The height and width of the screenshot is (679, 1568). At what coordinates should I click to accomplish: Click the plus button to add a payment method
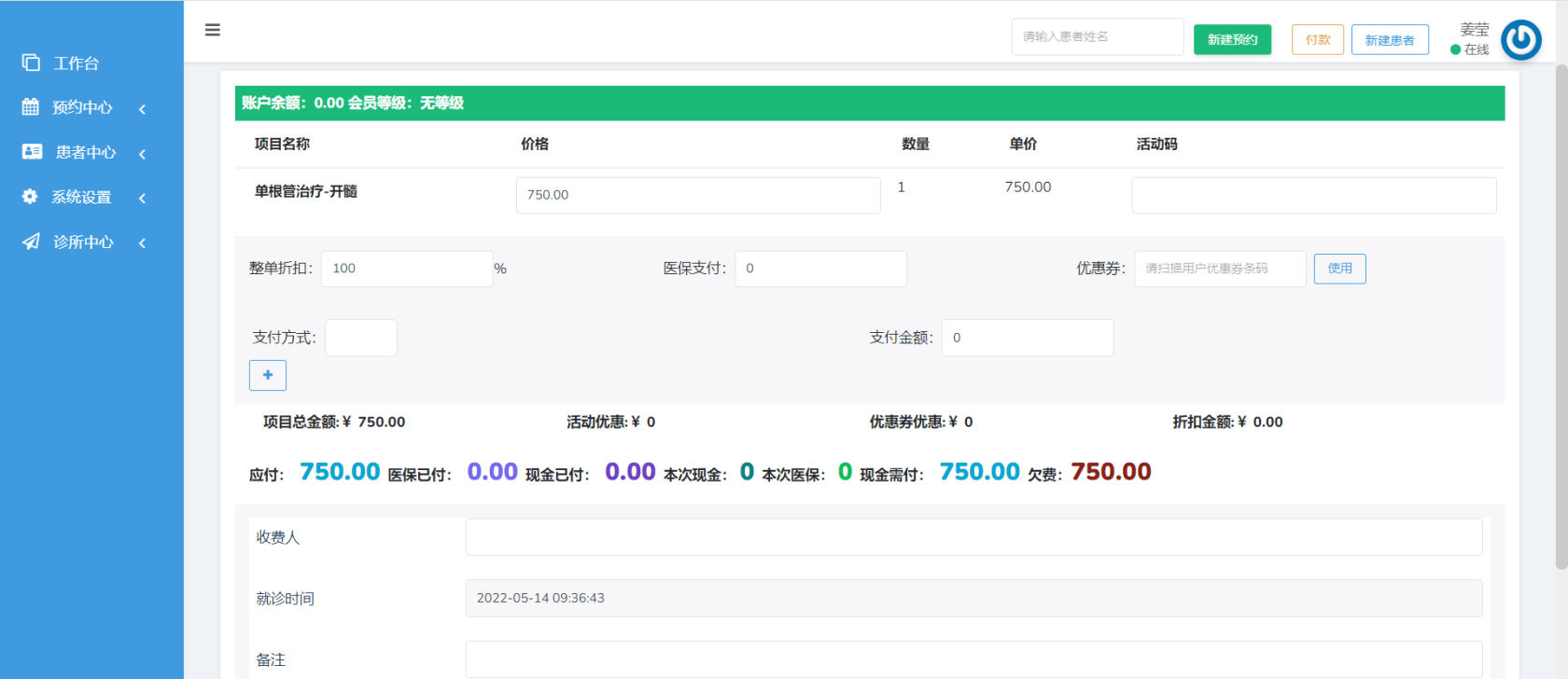point(268,375)
